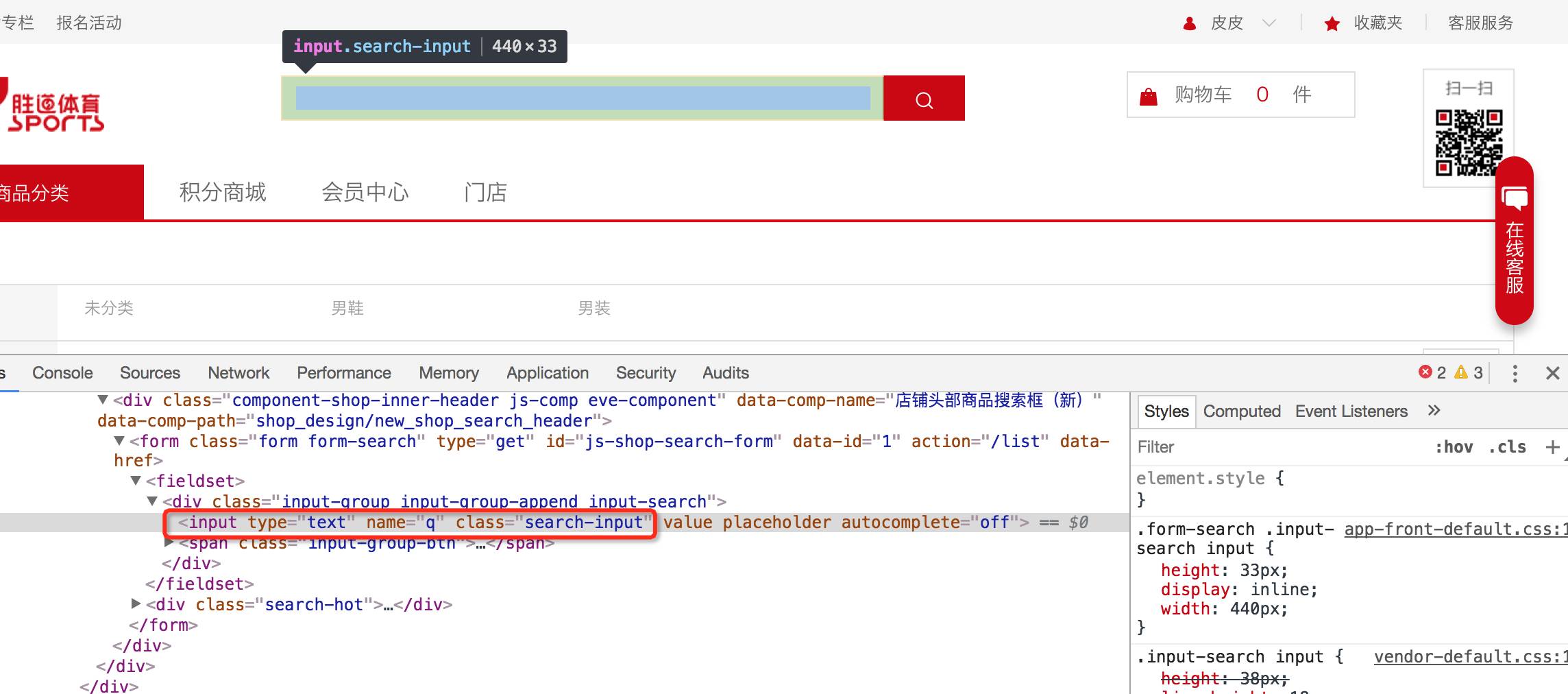Click the 积分商城 navigation link
This screenshot has height=694, width=1568.
(x=223, y=193)
